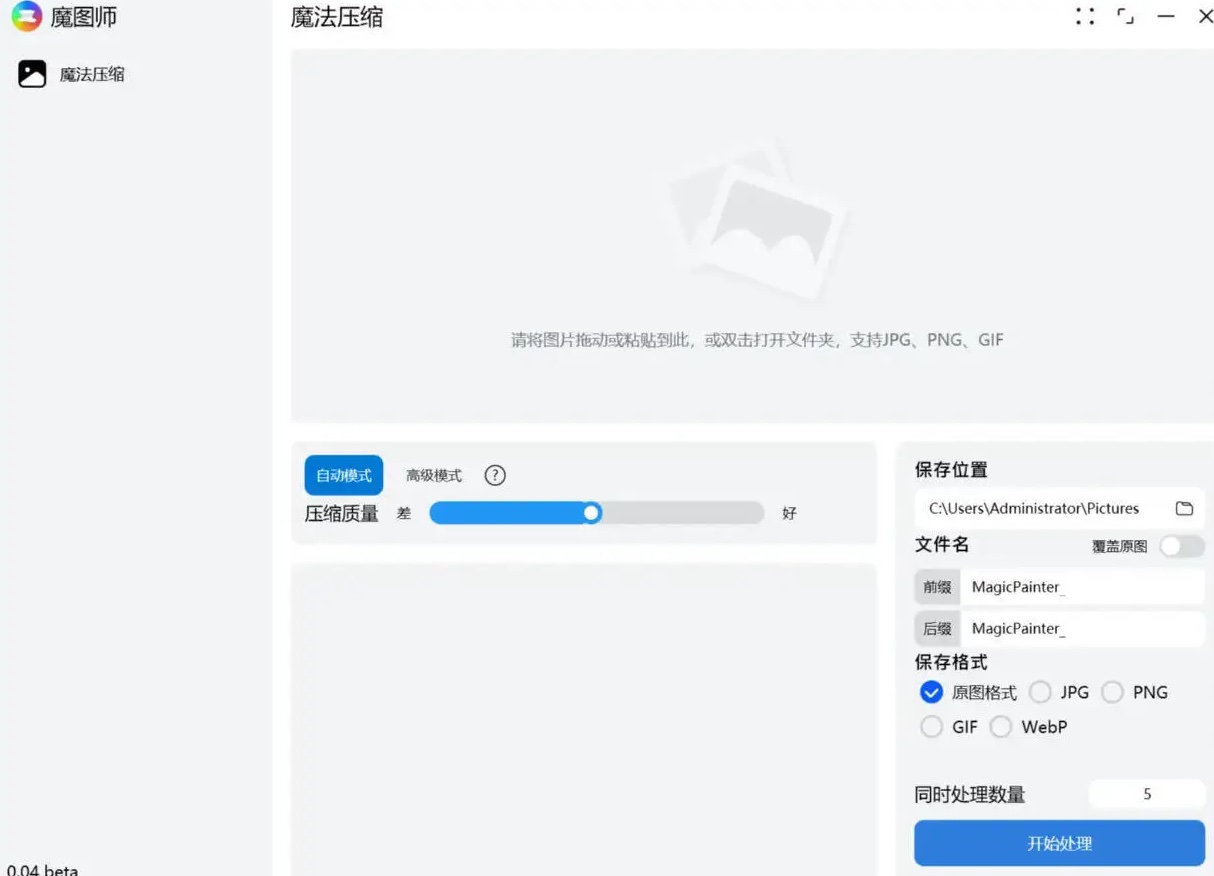Choose the PNG format radio button

[1113, 692]
